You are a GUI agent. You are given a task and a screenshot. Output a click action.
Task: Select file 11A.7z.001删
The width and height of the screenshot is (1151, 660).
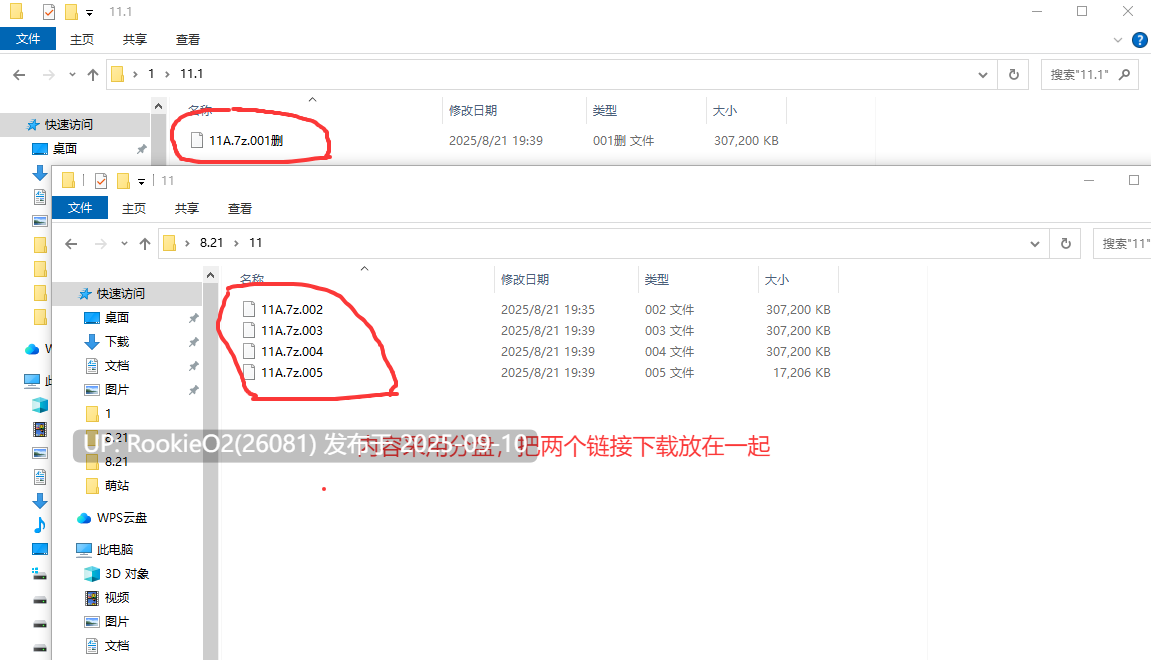246,140
